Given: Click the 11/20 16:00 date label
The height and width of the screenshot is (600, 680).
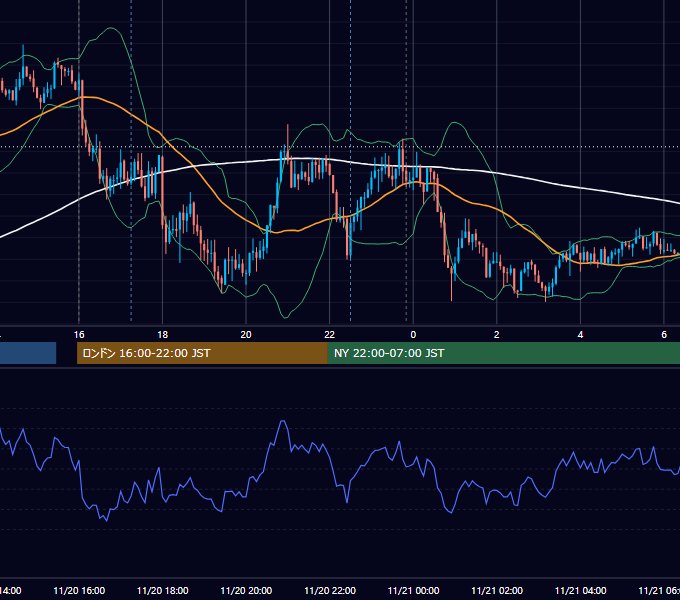Looking at the screenshot, I should pos(79,591).
